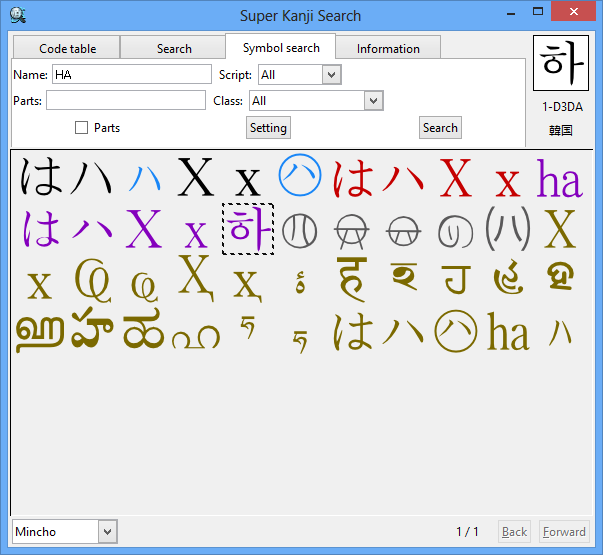The image size is (603, 555).
Task: Enable the Parts checkbox
Action: tap(82, 128)
